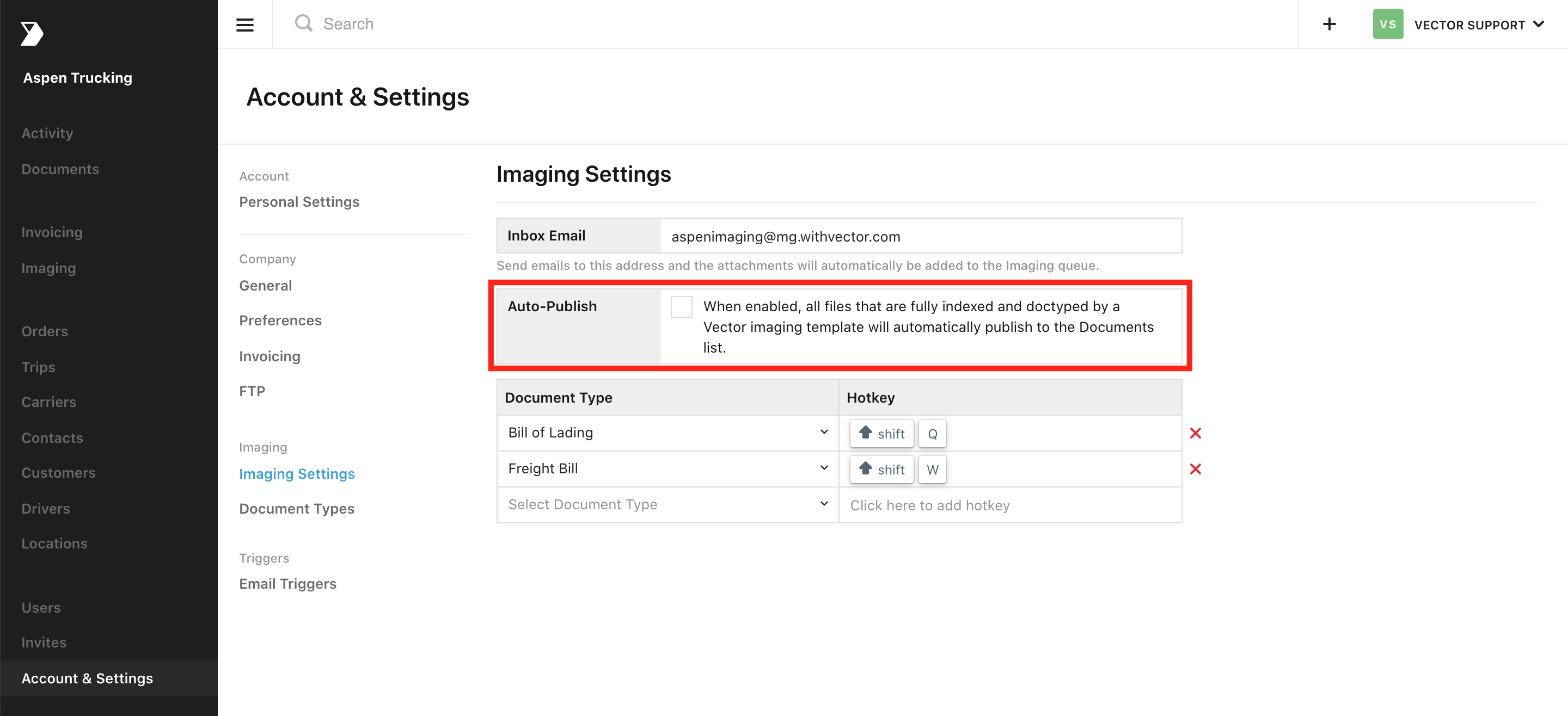This screenshot has width=1568, height=716.
Task: Click the Inbox Email address field
Action: point(920,236)
